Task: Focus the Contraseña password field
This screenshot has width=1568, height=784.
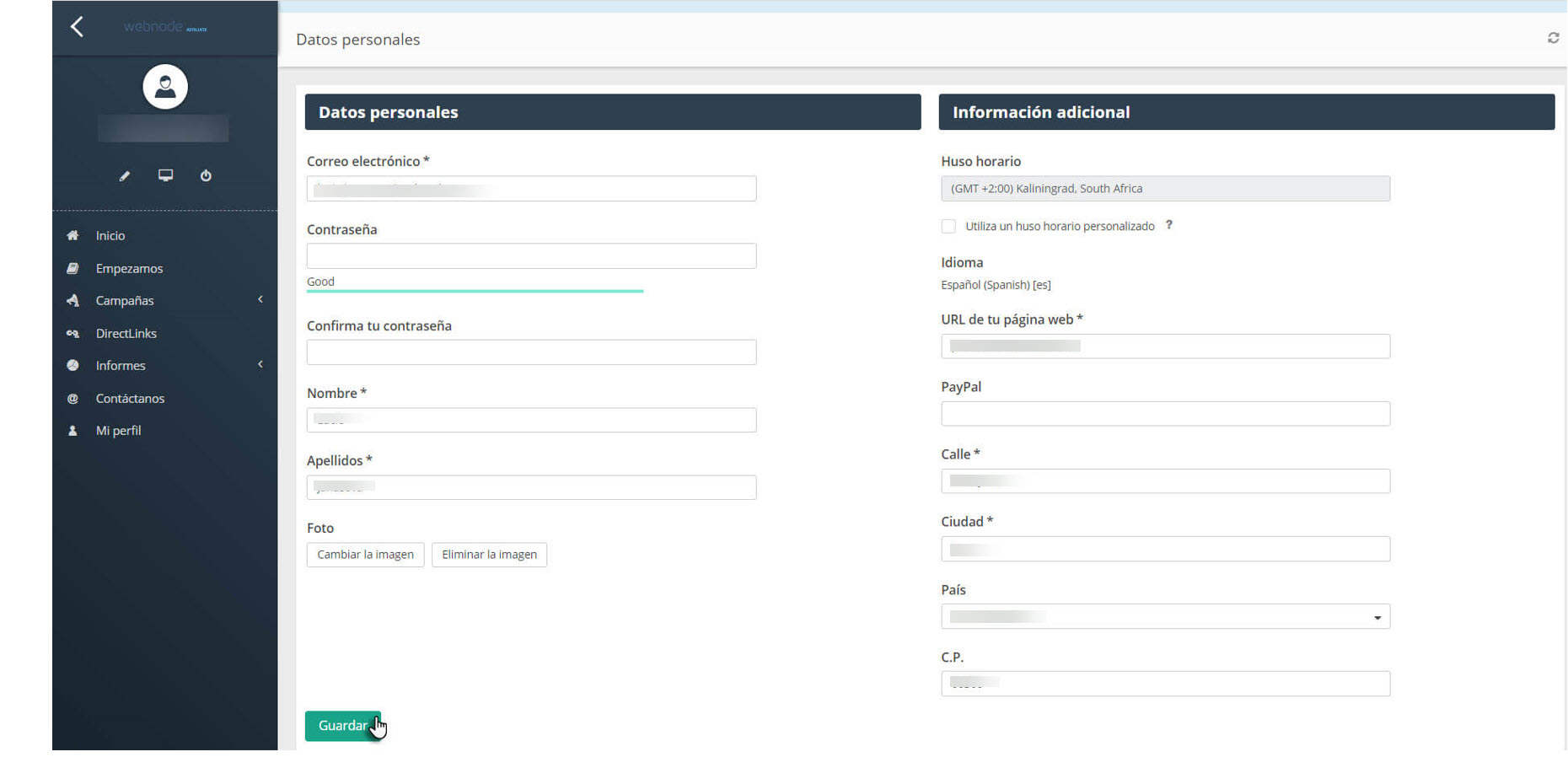Action: [531, 256]
